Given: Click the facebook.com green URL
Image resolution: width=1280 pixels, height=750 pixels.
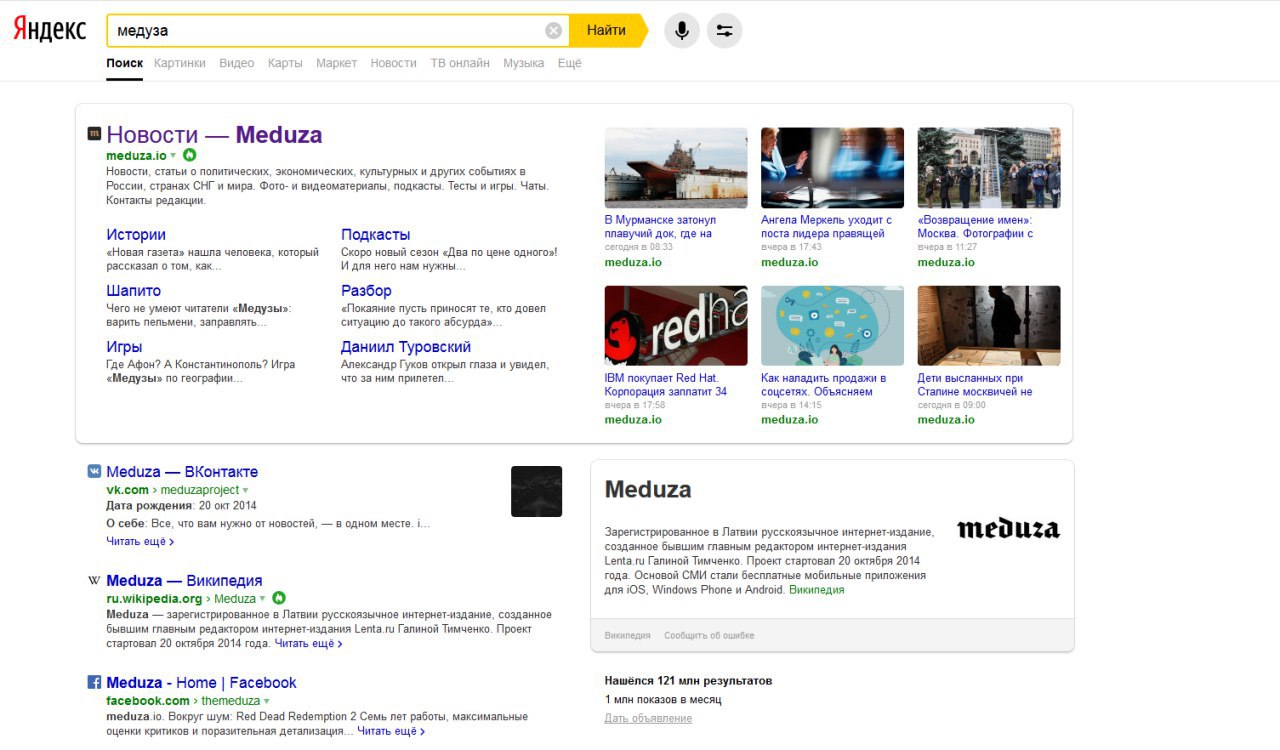Looking at the screenshot, I should click(x=148, y=701).
